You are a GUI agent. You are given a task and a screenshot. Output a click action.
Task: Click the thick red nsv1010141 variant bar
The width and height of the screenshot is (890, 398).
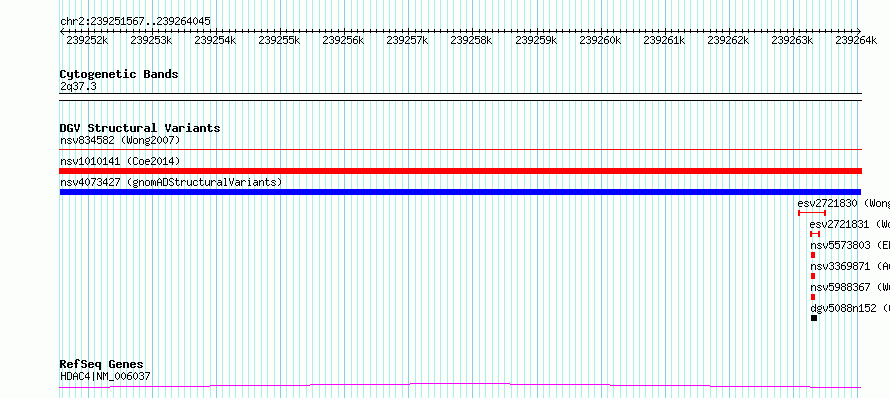point(460,171)
